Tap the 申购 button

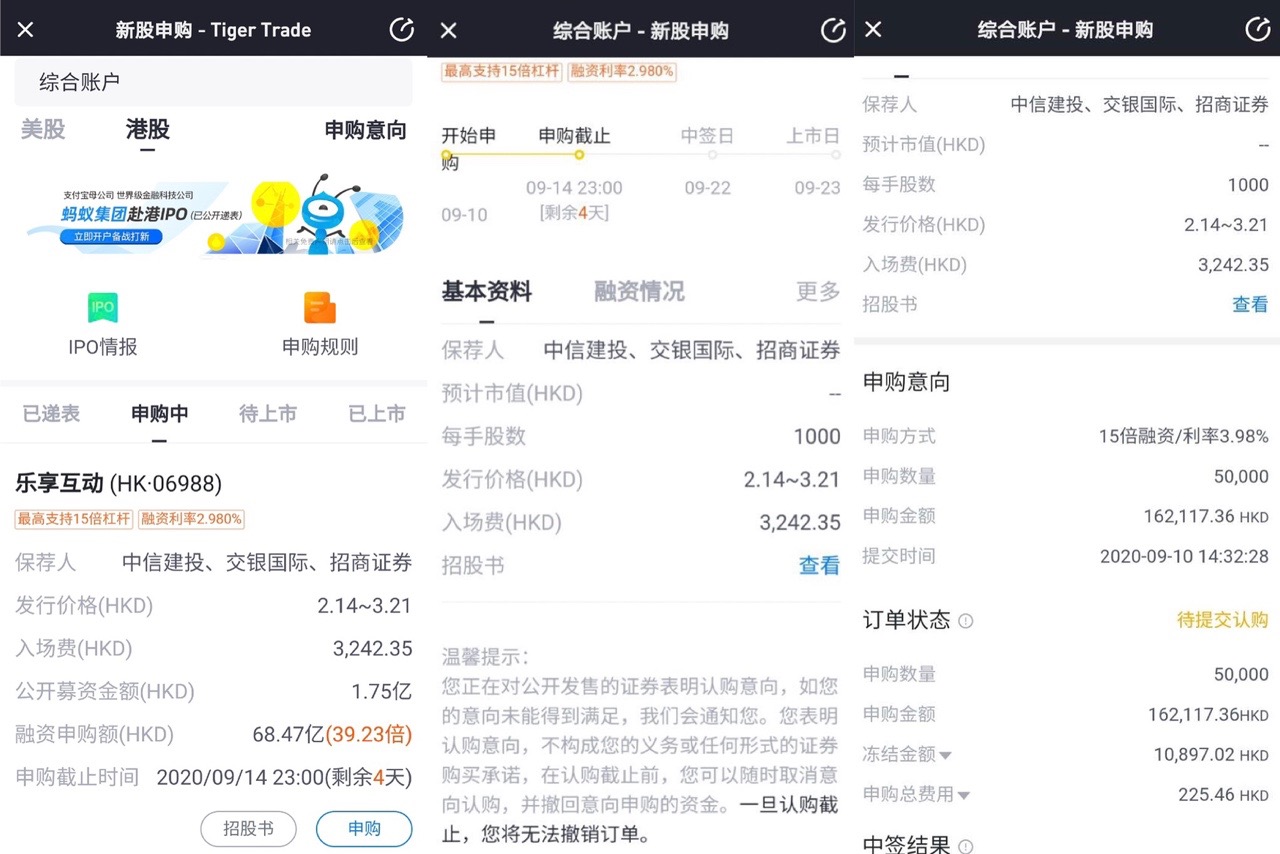(x=364, y=829)
